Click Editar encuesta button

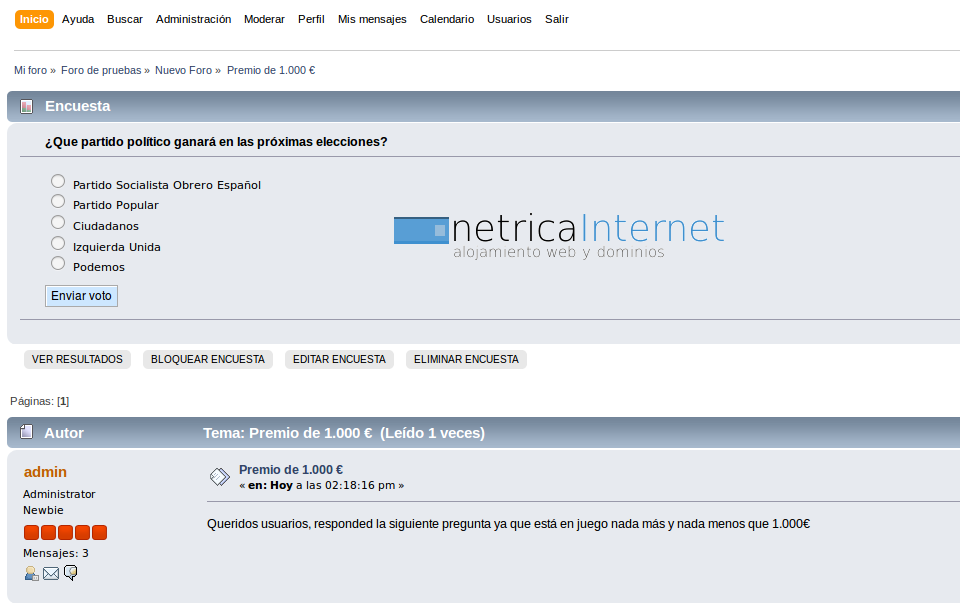click(x=339, y=359)
